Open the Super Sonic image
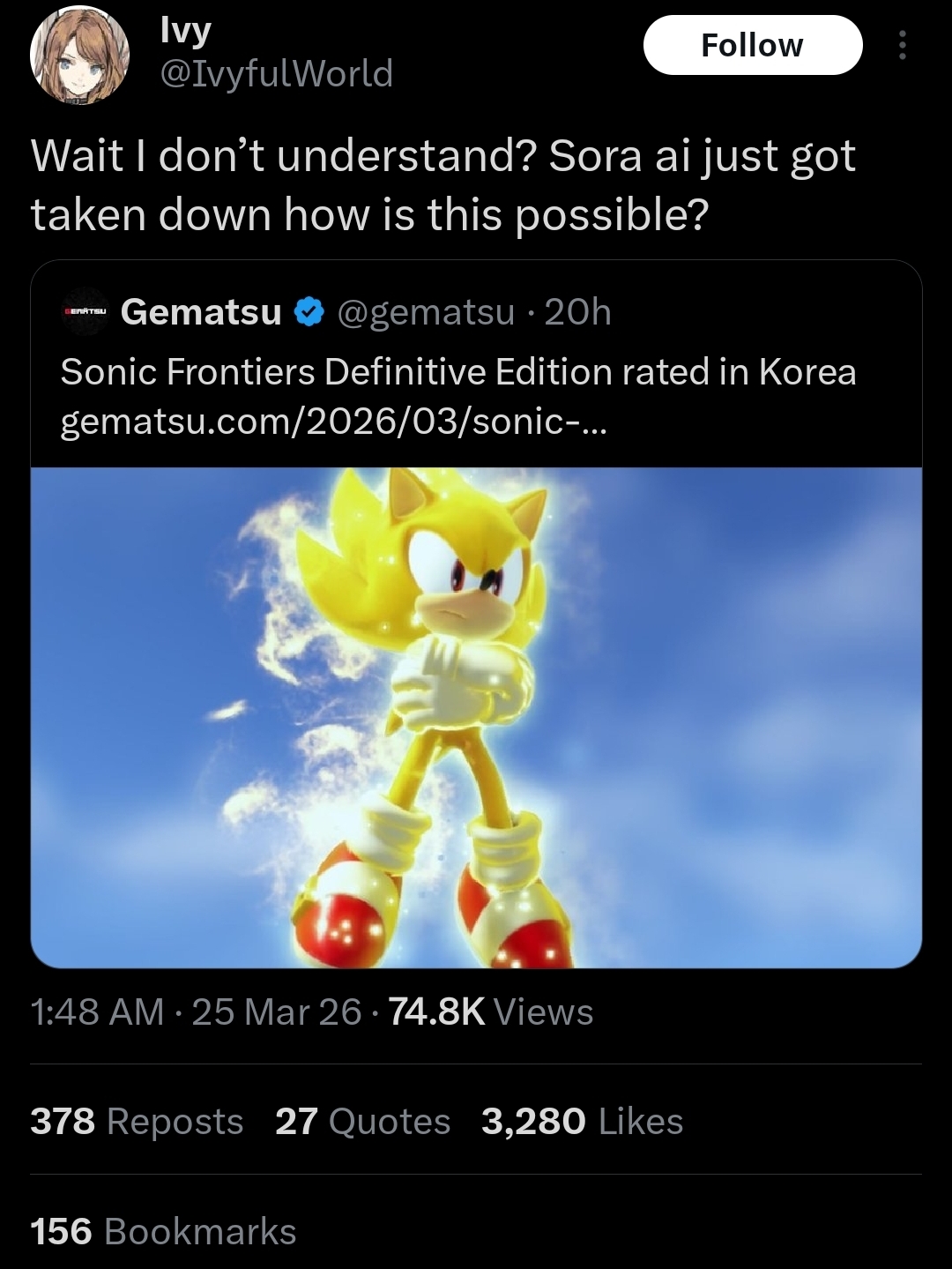The width and height of the screenshot is (952, 1269). (476, 716)
